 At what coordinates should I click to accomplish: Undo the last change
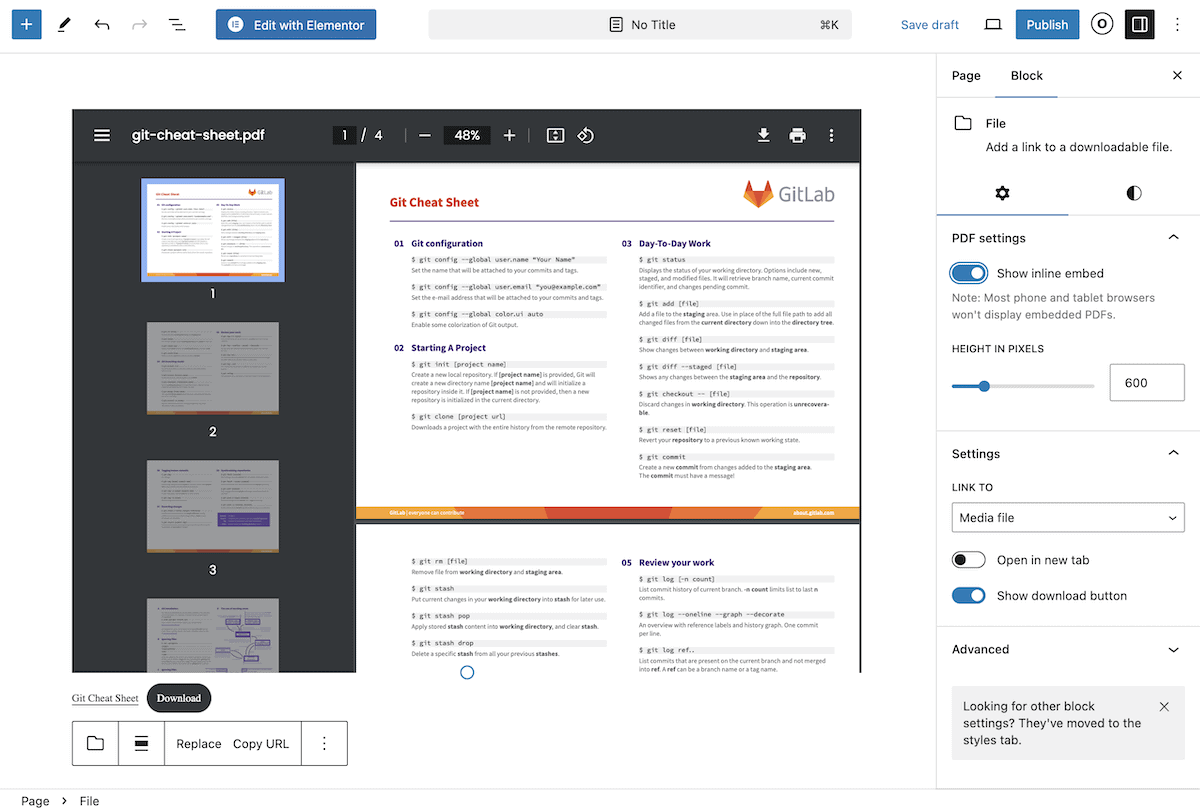pyautogui.click(x=102, y=25)
